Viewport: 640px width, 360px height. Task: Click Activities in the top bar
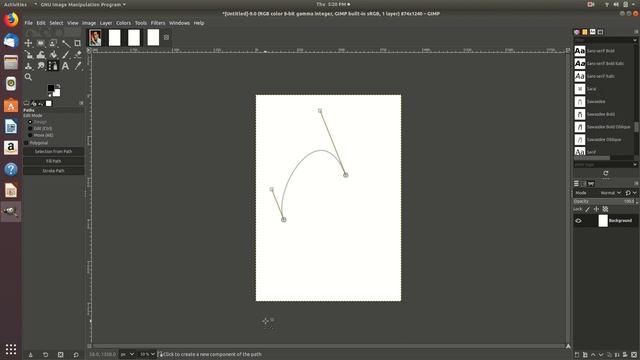coord(15,4)
